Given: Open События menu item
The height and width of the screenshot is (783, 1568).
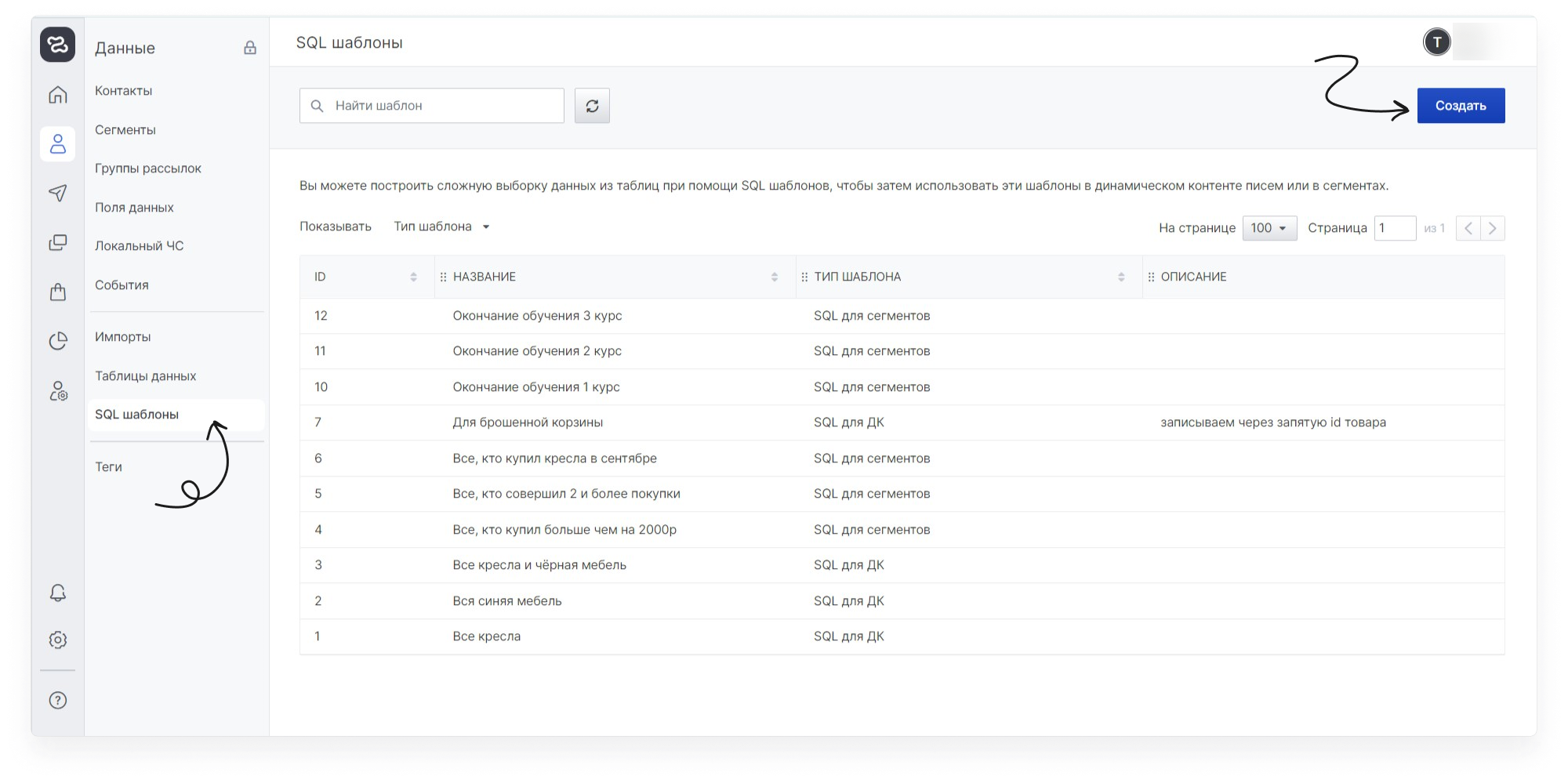Looking at the screenshot, I should pos(122,285).
